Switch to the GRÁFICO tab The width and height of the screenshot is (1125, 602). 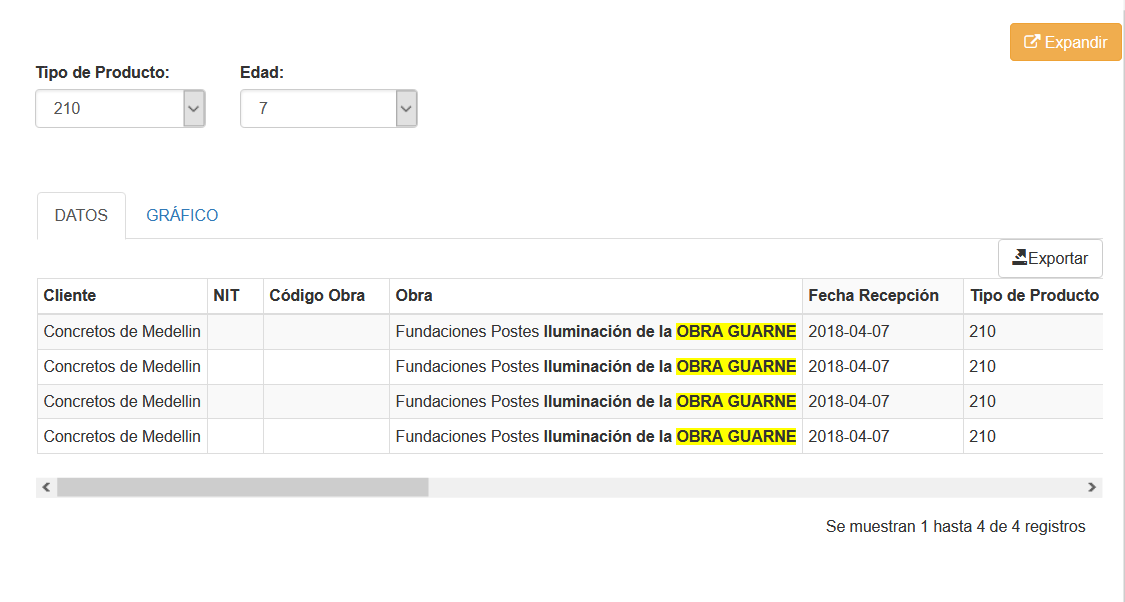tap(182, 215)
